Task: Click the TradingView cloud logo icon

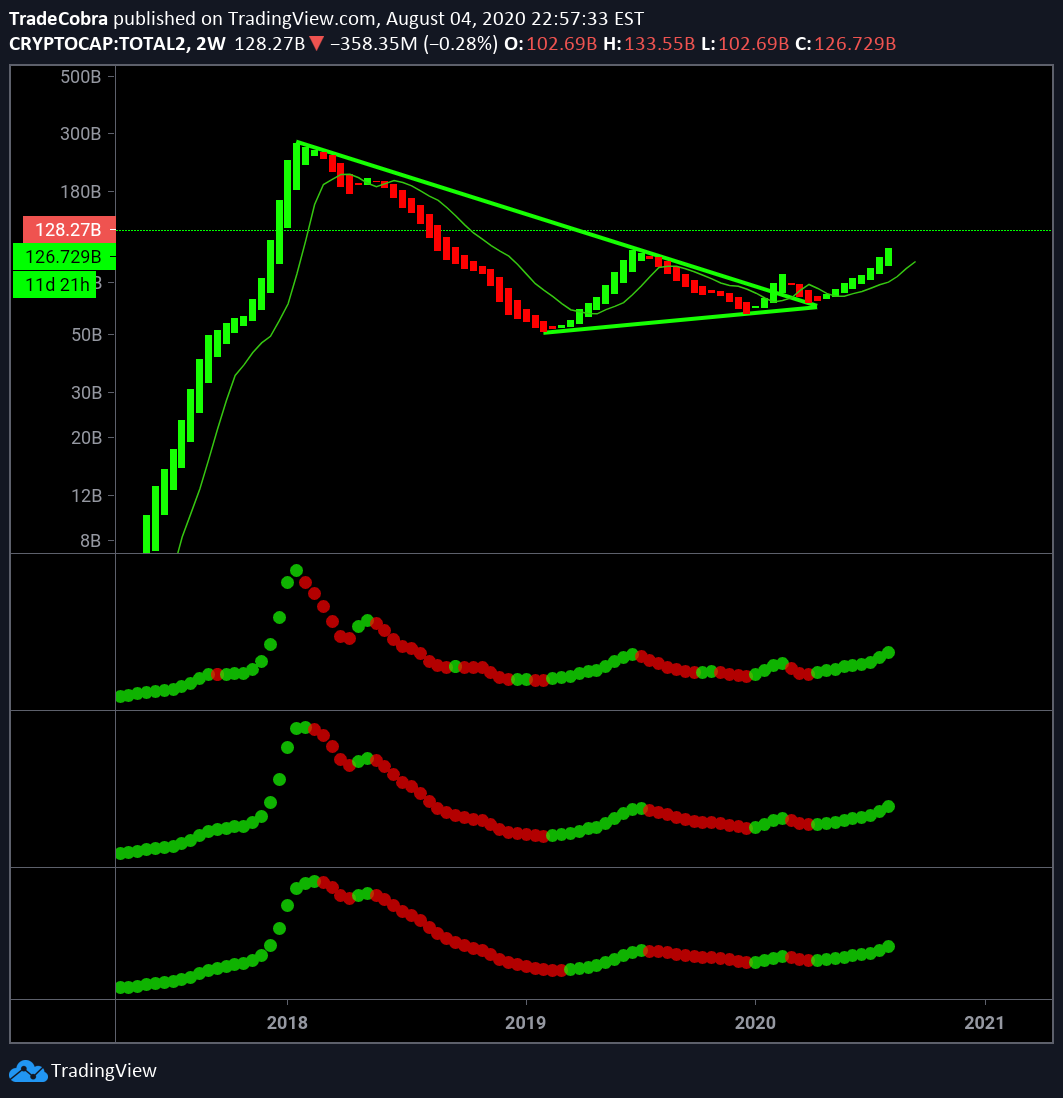Action: pos(27,1071)
